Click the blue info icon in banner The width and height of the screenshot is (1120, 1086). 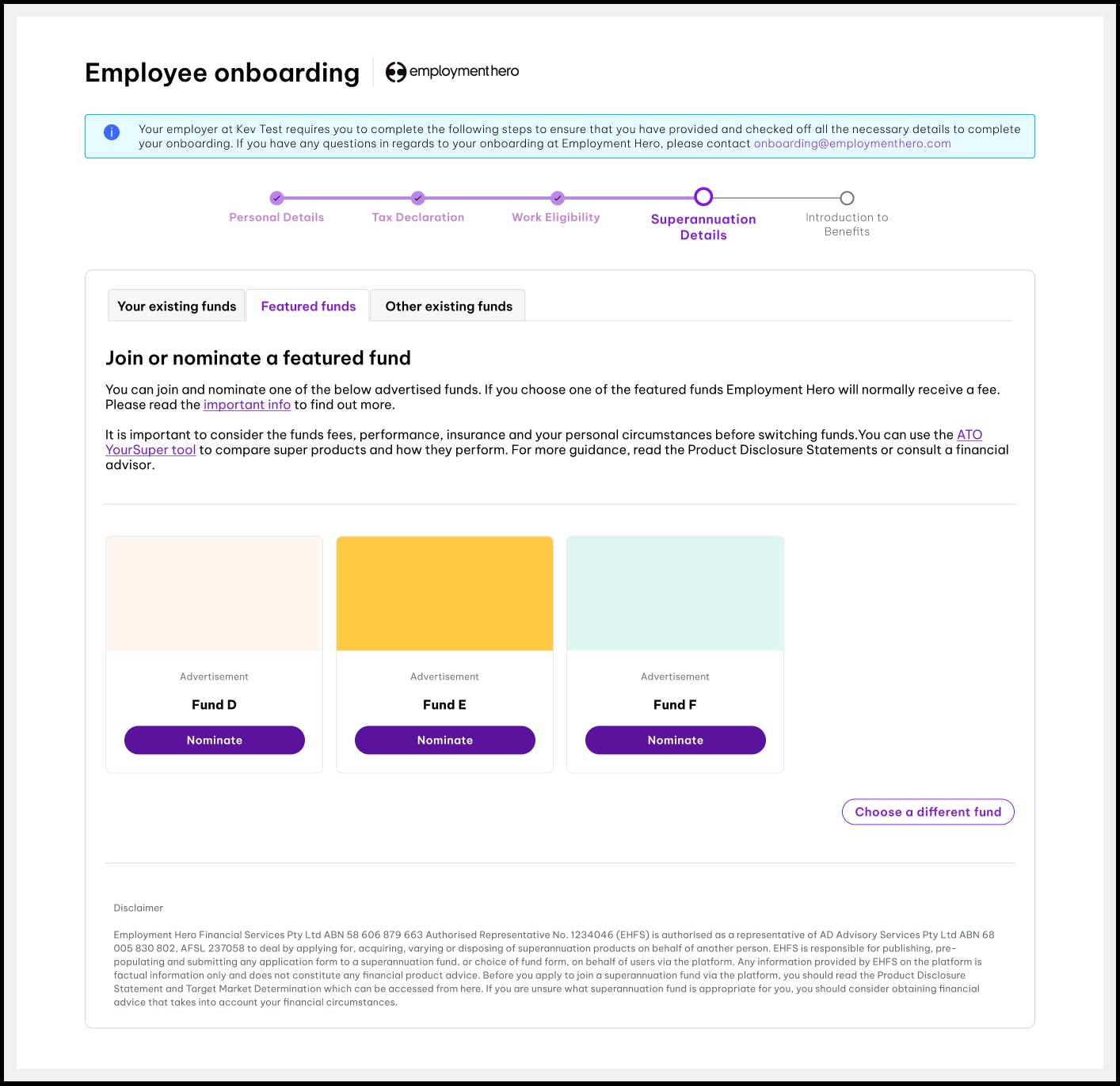[112, 132]
